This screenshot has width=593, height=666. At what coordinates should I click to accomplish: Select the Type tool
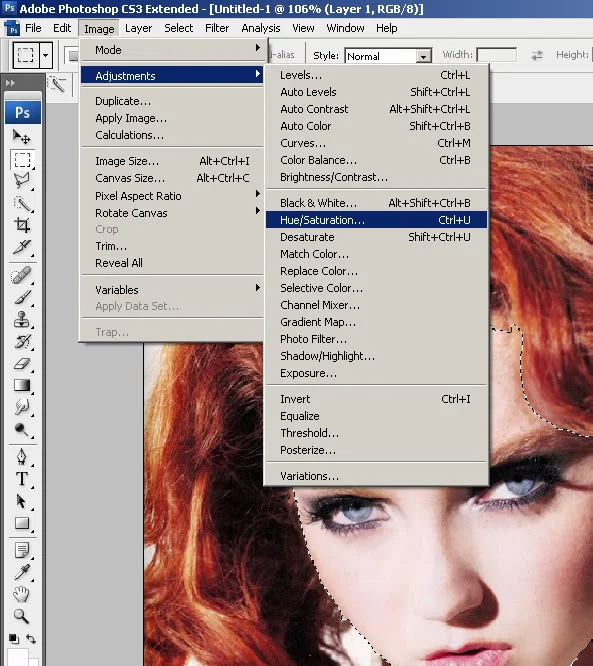pyautogui.click(x=22, y=479)
